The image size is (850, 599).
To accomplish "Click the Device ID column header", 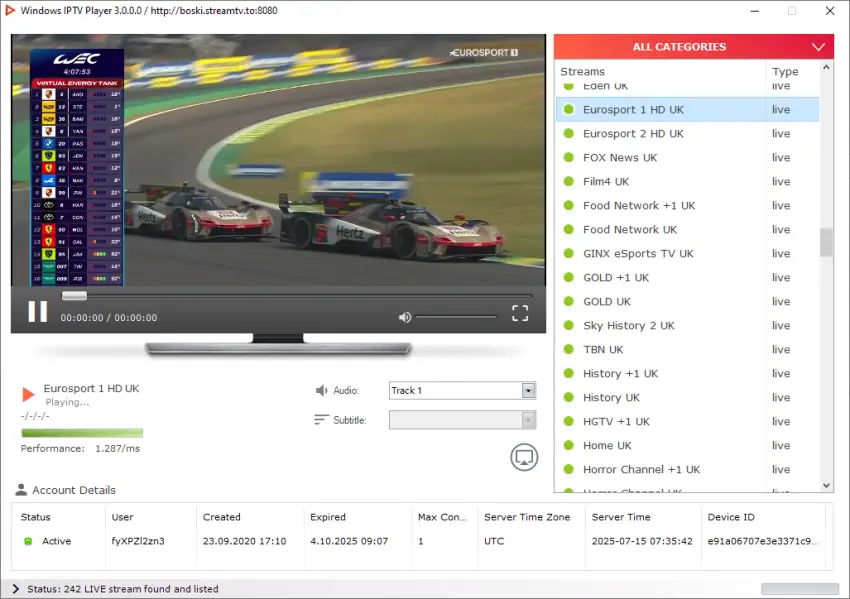I will click(731, 517).
